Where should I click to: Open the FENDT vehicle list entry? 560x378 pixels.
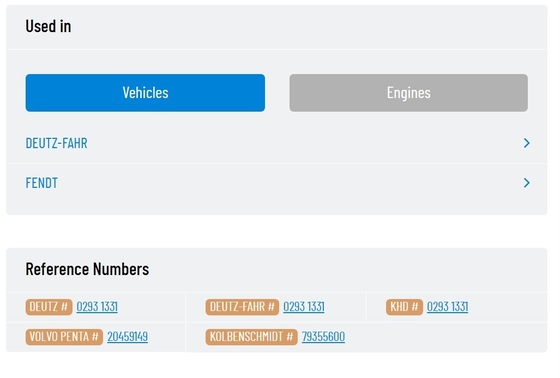[41, 183]
